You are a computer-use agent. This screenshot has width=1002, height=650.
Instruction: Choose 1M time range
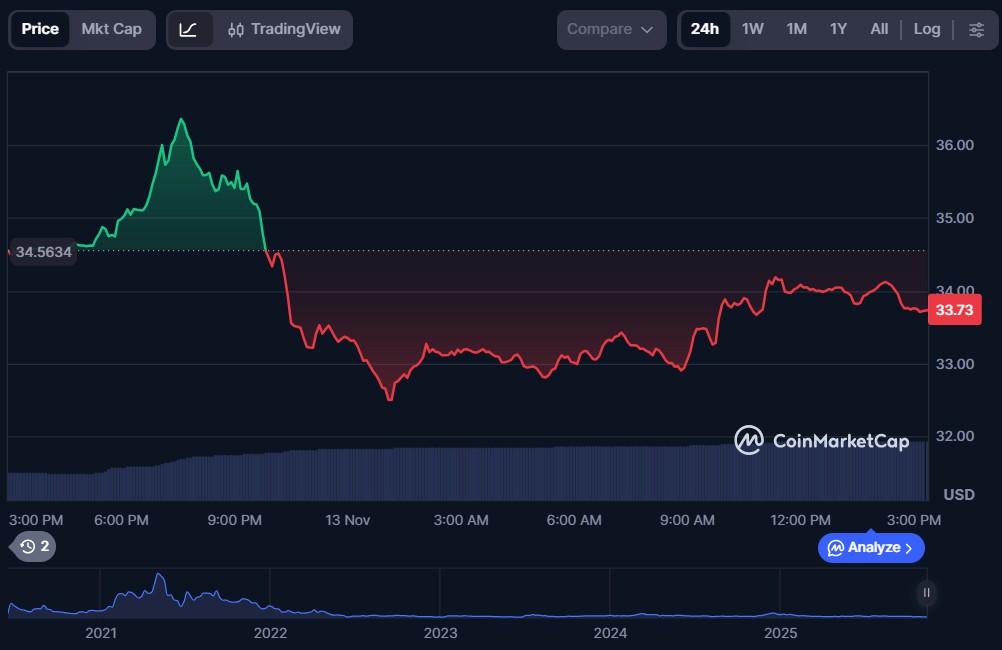tap(796, 30)
